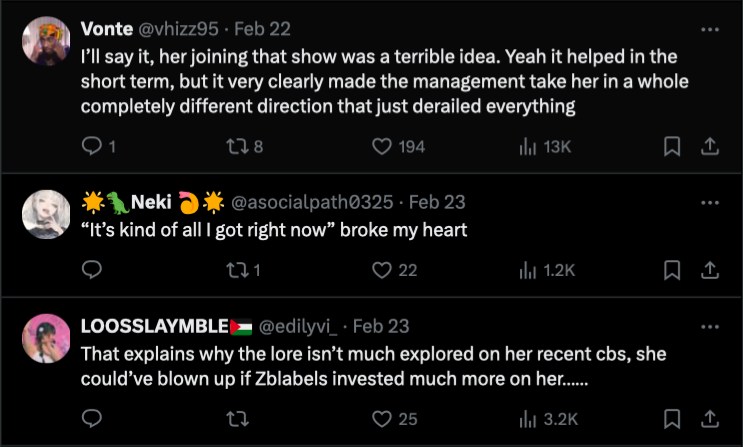Open the Feb 23 timestamp on LOOSSLAYMBLE's tweet
The image size is (743, 447).
click(x=382, y=326)
